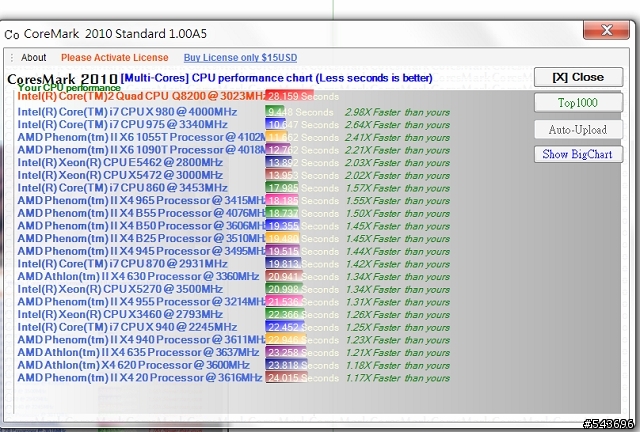The image size is (640, 432).
Task: Click the 1.57X Faster than yours text
Action: 398,188
